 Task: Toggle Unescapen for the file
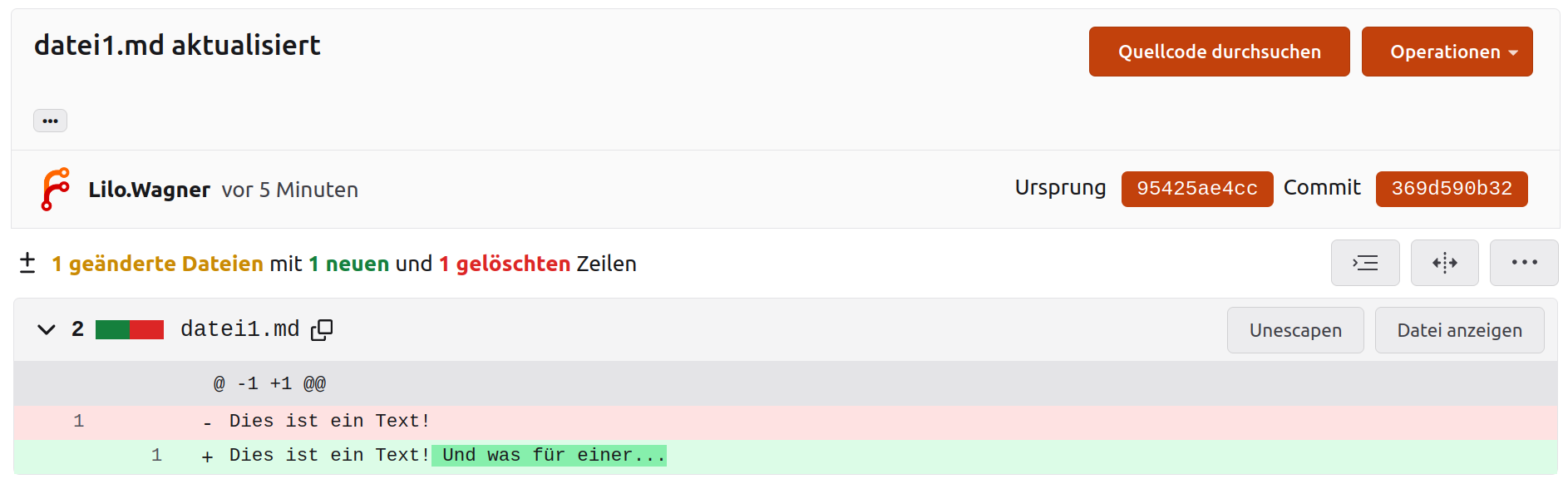tap(1294, 330)
